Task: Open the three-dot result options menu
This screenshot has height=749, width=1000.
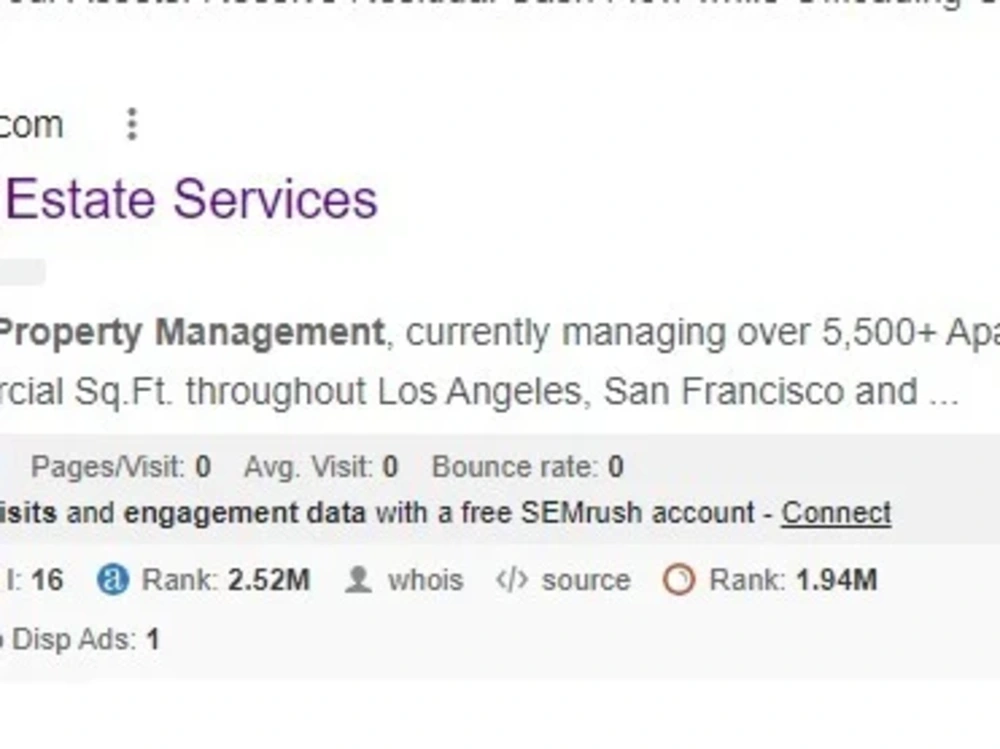Action: 132,124
